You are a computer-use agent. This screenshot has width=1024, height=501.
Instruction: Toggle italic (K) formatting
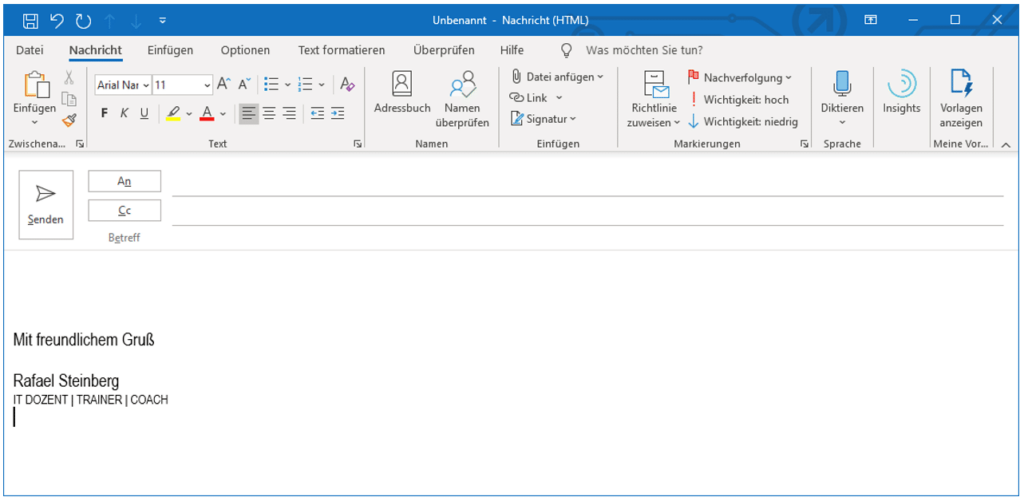(124, 114)
